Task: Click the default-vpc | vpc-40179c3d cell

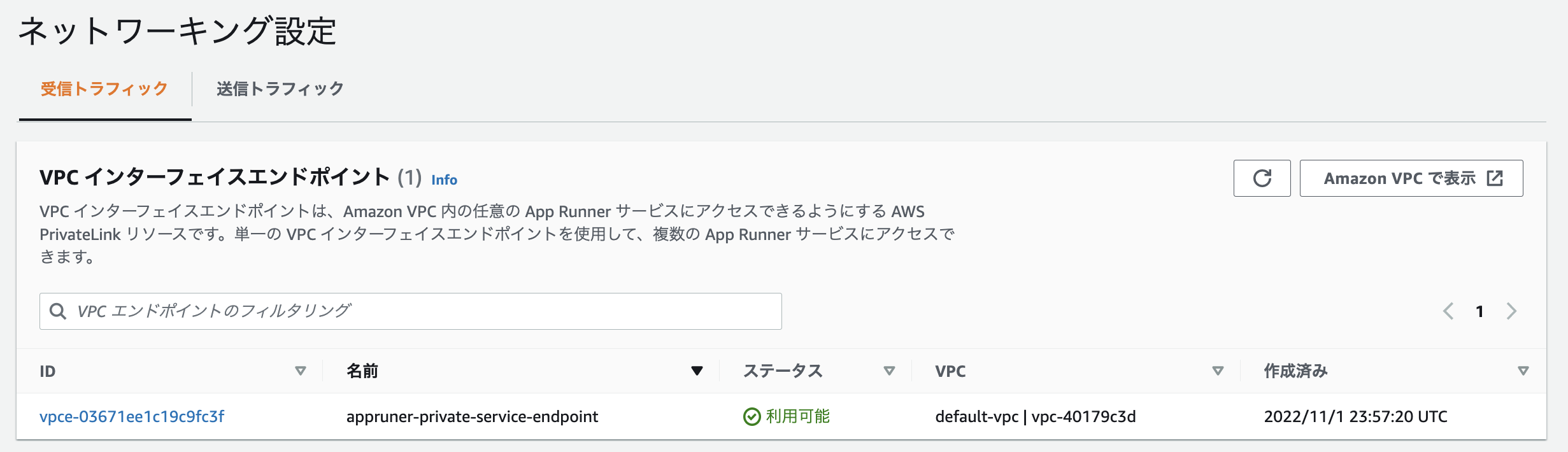Action: click(x=1035, y=416)
